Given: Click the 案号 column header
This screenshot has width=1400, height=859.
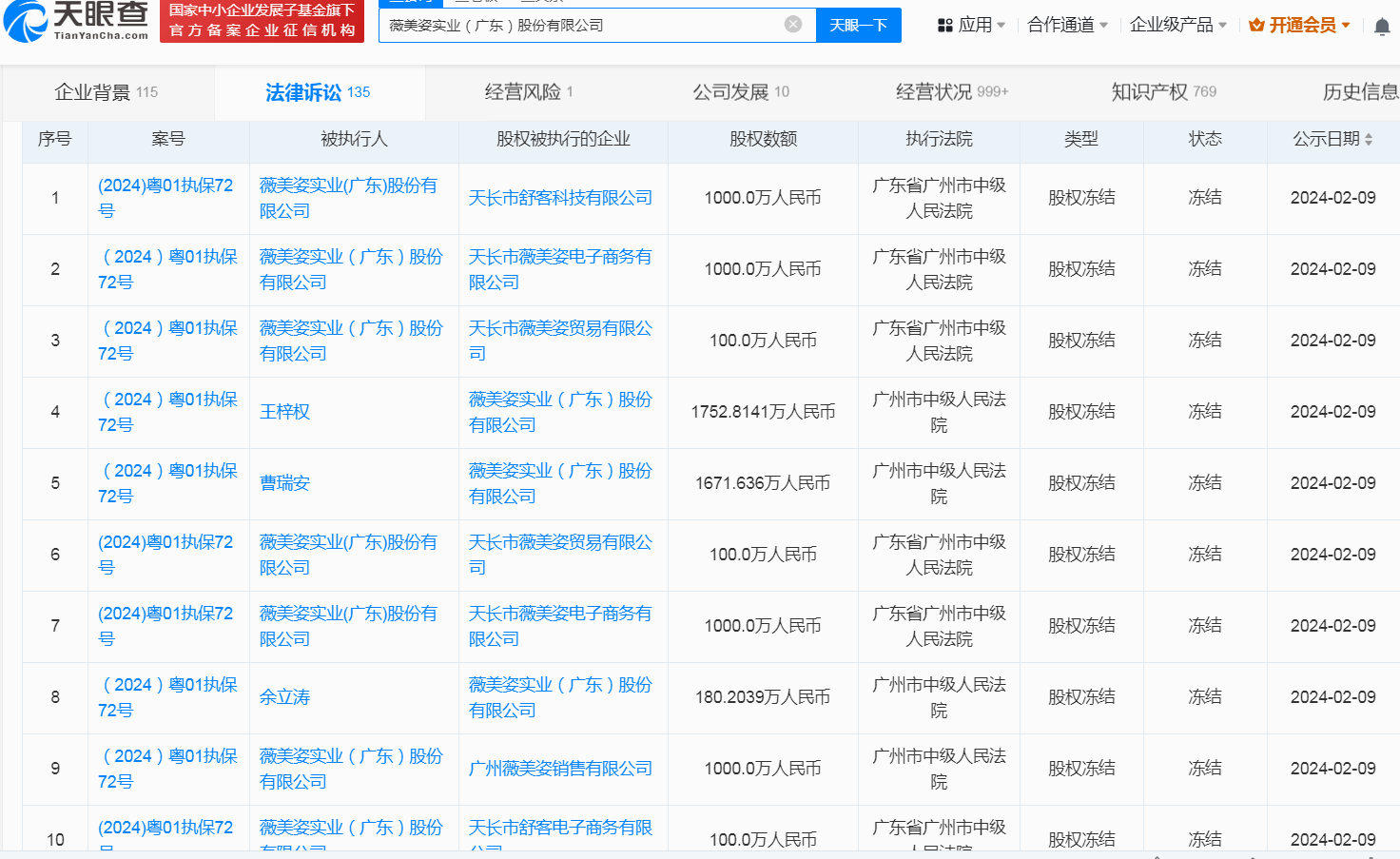Looking at the screenshot, I should point(168,139).
